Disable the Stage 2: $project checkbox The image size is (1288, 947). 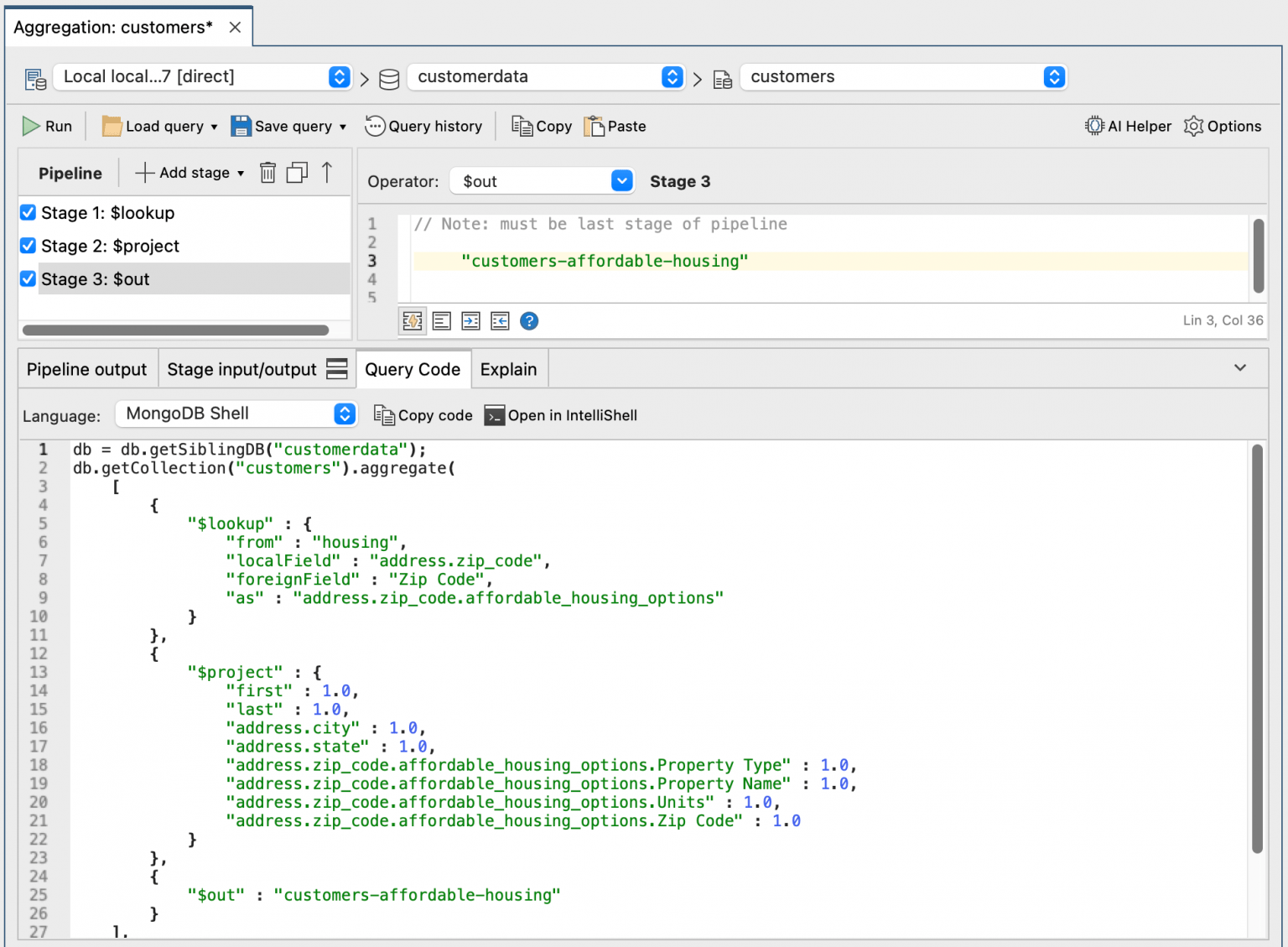[x=28, y=246]
